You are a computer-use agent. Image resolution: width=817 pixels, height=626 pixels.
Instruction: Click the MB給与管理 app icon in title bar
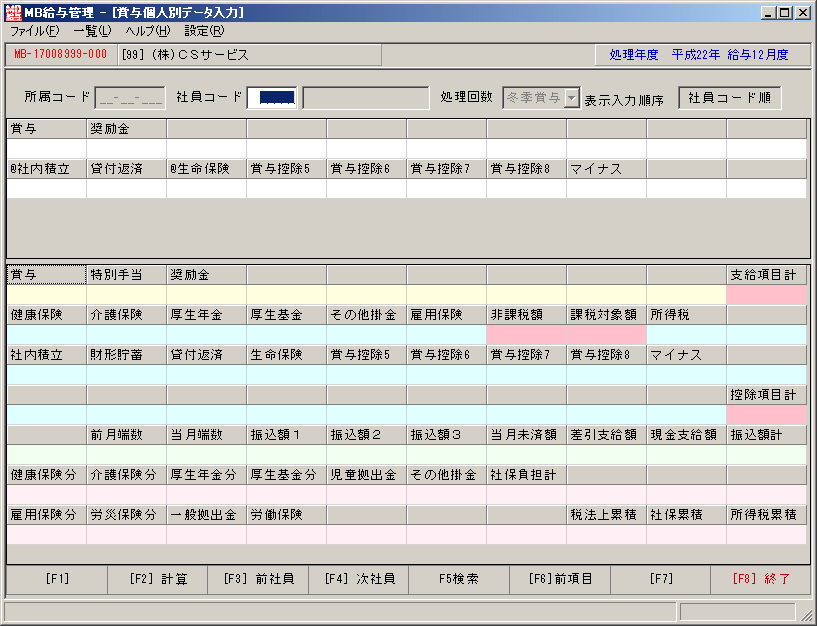[13, 13]
